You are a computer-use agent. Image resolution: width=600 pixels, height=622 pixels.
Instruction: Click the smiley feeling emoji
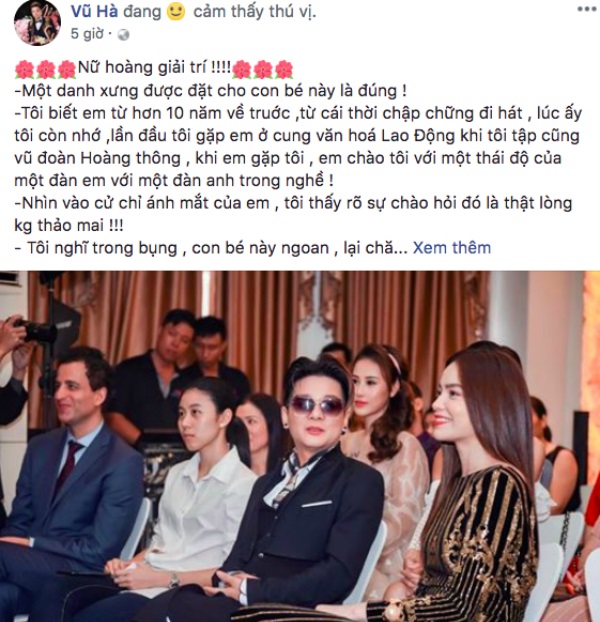tap(176, 12)
